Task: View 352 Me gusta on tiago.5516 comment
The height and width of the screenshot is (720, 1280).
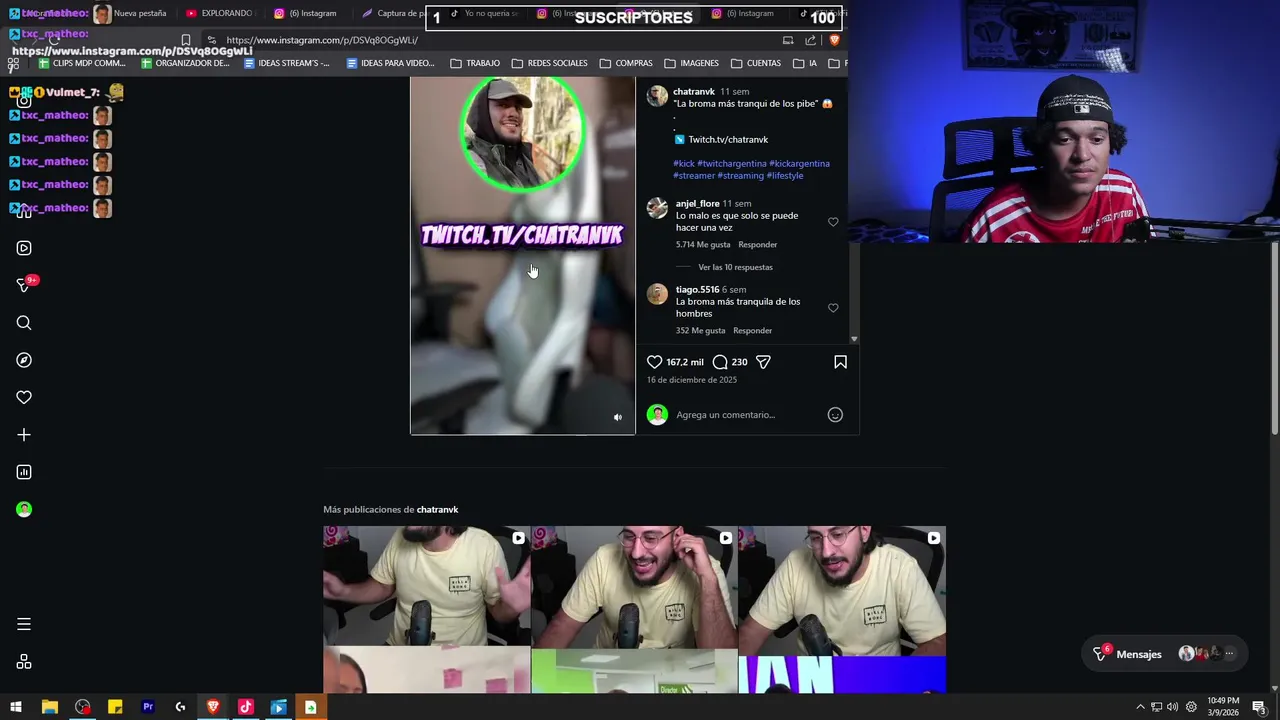Action: click(x=700, y=331)
